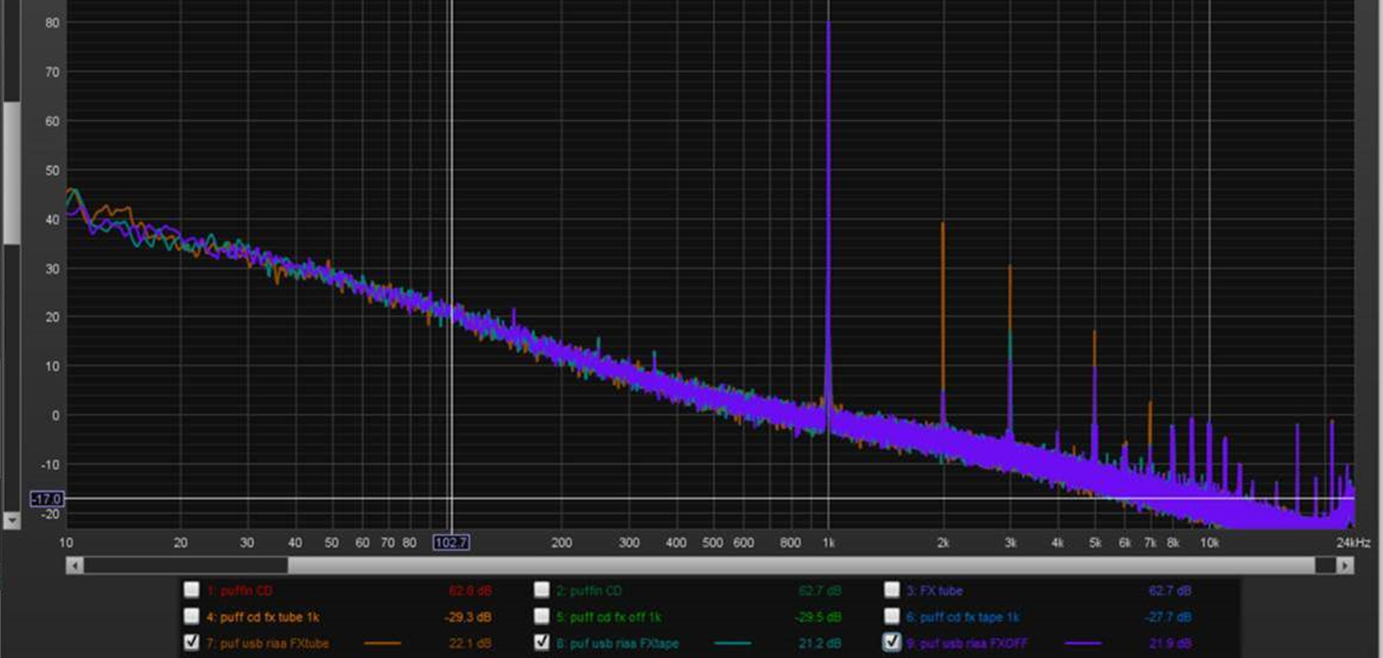Enable the trace 2 puffin CD checkbox
The image size is (1383, 658).
(x=541, y=590)
